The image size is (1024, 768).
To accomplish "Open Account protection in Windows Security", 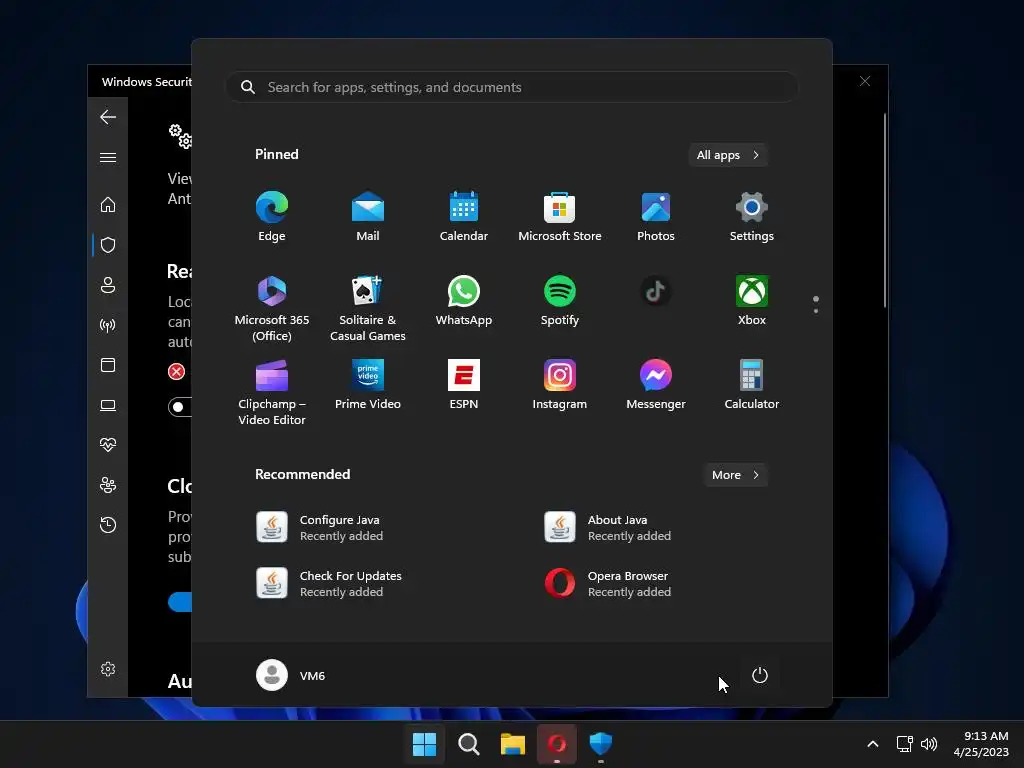I will pyautogui.click(x=108, y=285).
